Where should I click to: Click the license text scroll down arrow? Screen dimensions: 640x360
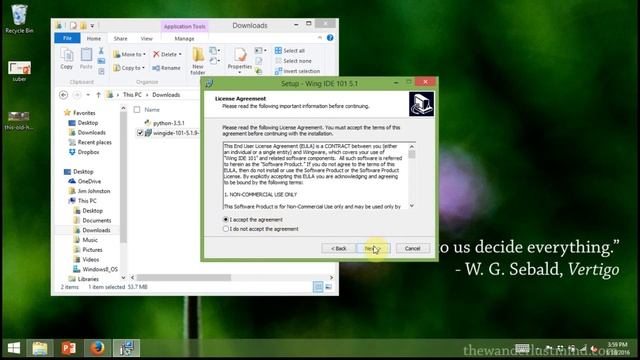(x=412, y=206)
